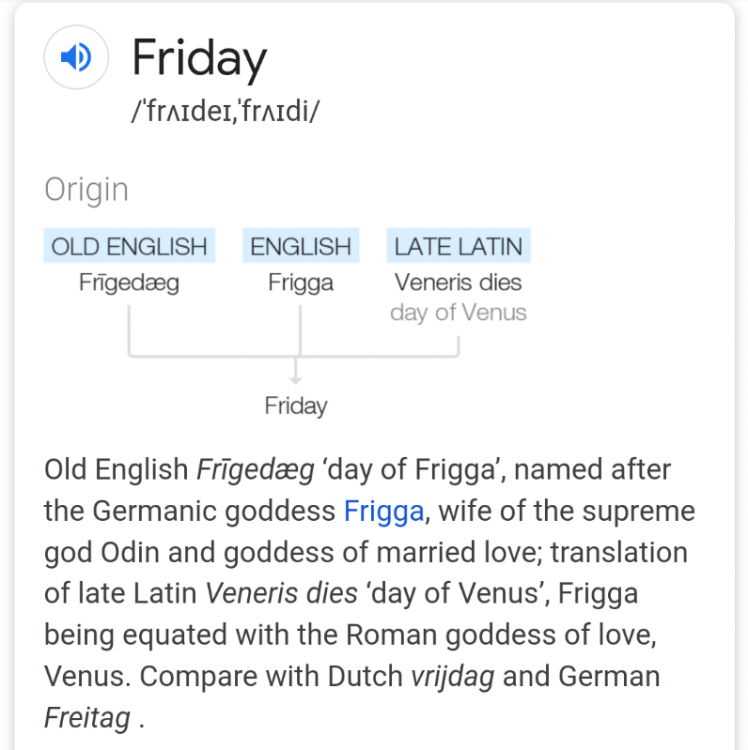Select the ENGLISH label above Frigga
This screenshot has width=748, height=750.
[301, 246]
